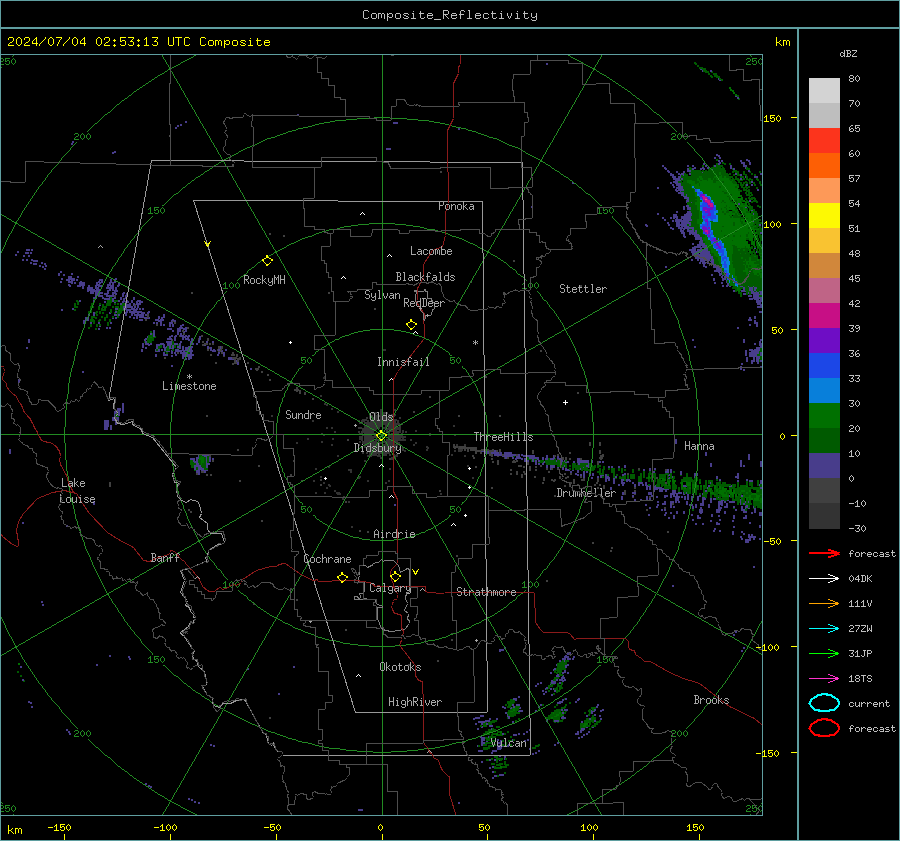The width and height of the screenshot is (900, 841).
Task: Click the Lacombe town label
Action: (431, 251)
